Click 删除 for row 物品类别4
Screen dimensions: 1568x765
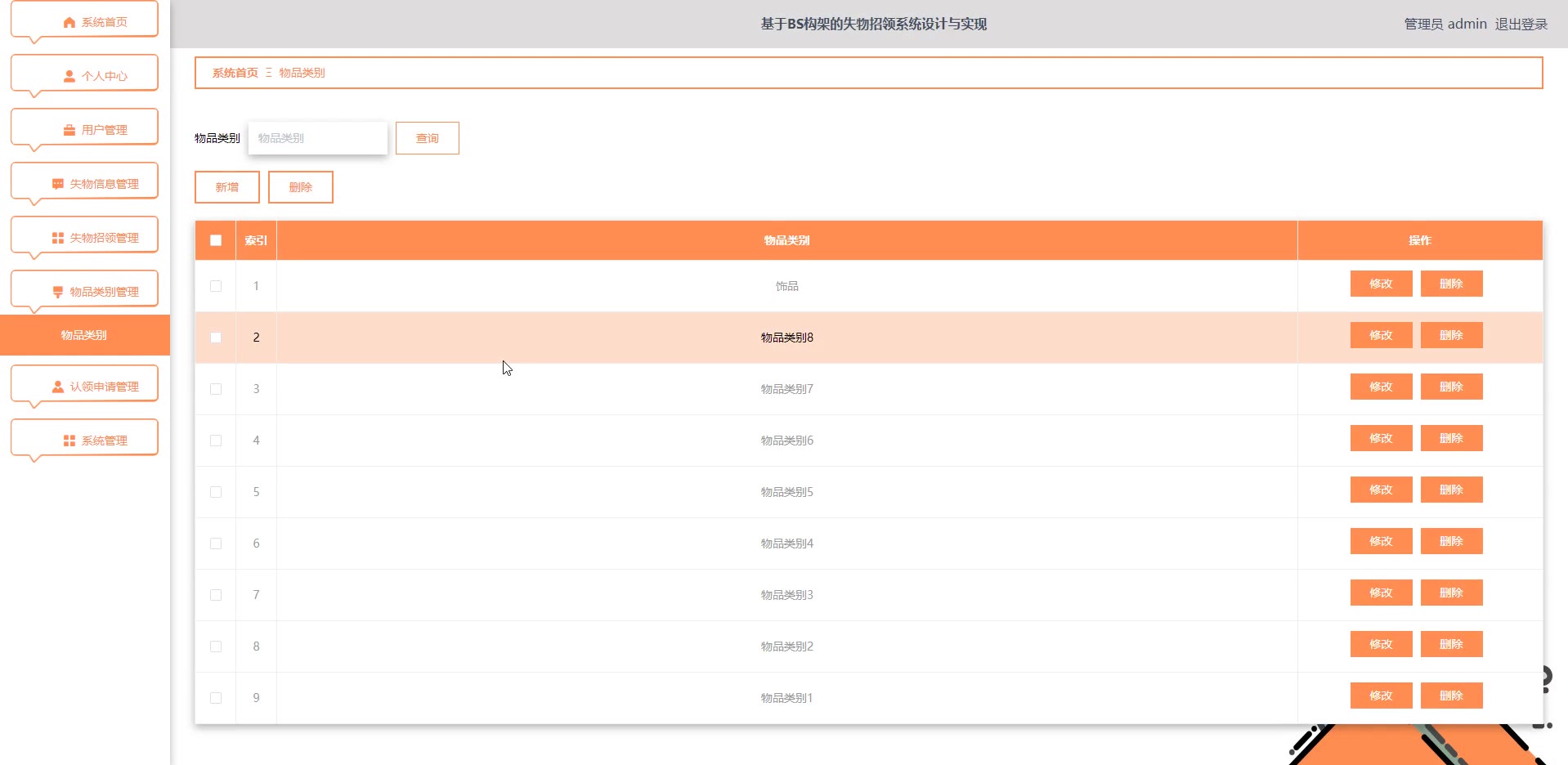tap(1452, 541)
